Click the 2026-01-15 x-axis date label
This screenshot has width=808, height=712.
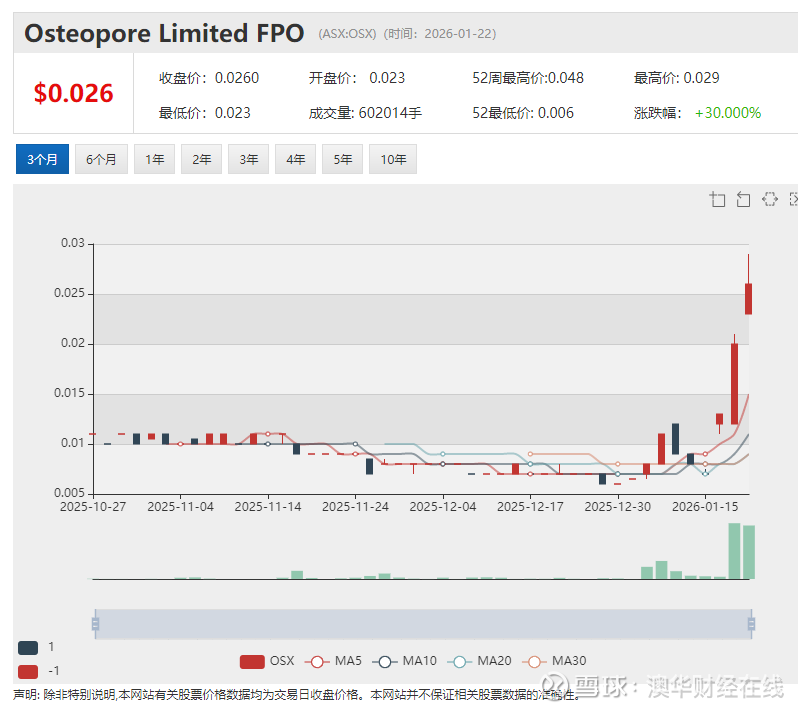coord(705,507)
